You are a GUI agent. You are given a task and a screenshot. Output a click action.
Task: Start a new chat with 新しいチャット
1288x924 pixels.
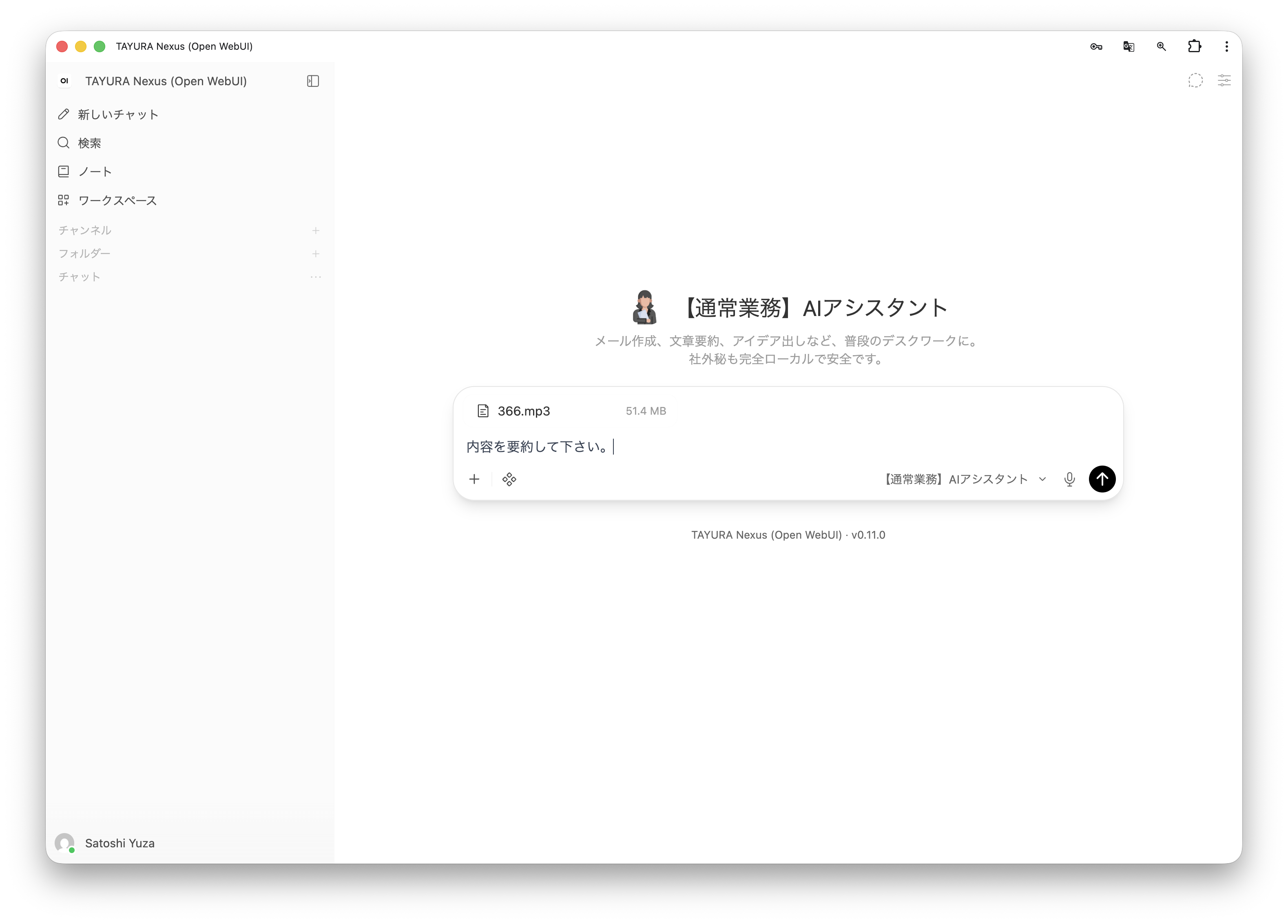tap(189, 115)
